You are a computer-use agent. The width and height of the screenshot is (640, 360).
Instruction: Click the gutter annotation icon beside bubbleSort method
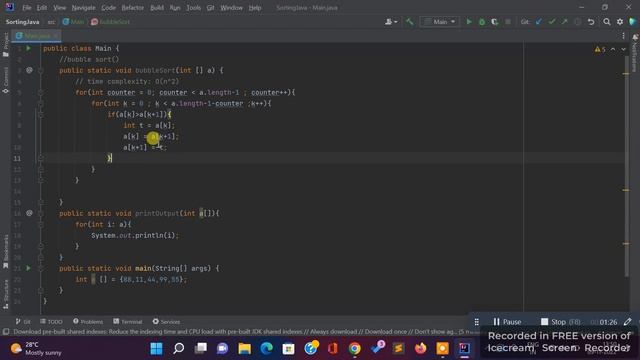click(29, 70)
